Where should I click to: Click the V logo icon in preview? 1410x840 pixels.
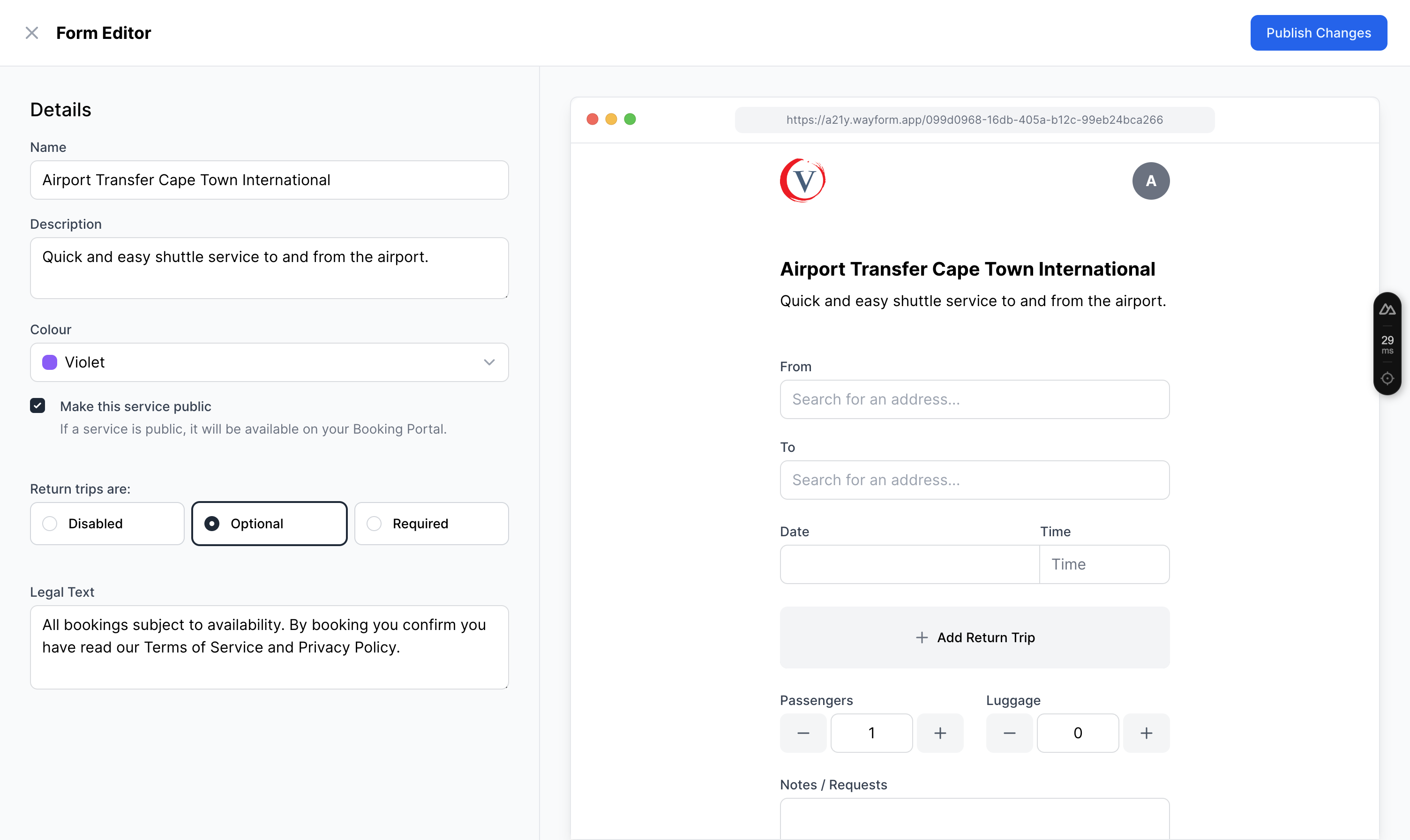(x=803, y=181)
